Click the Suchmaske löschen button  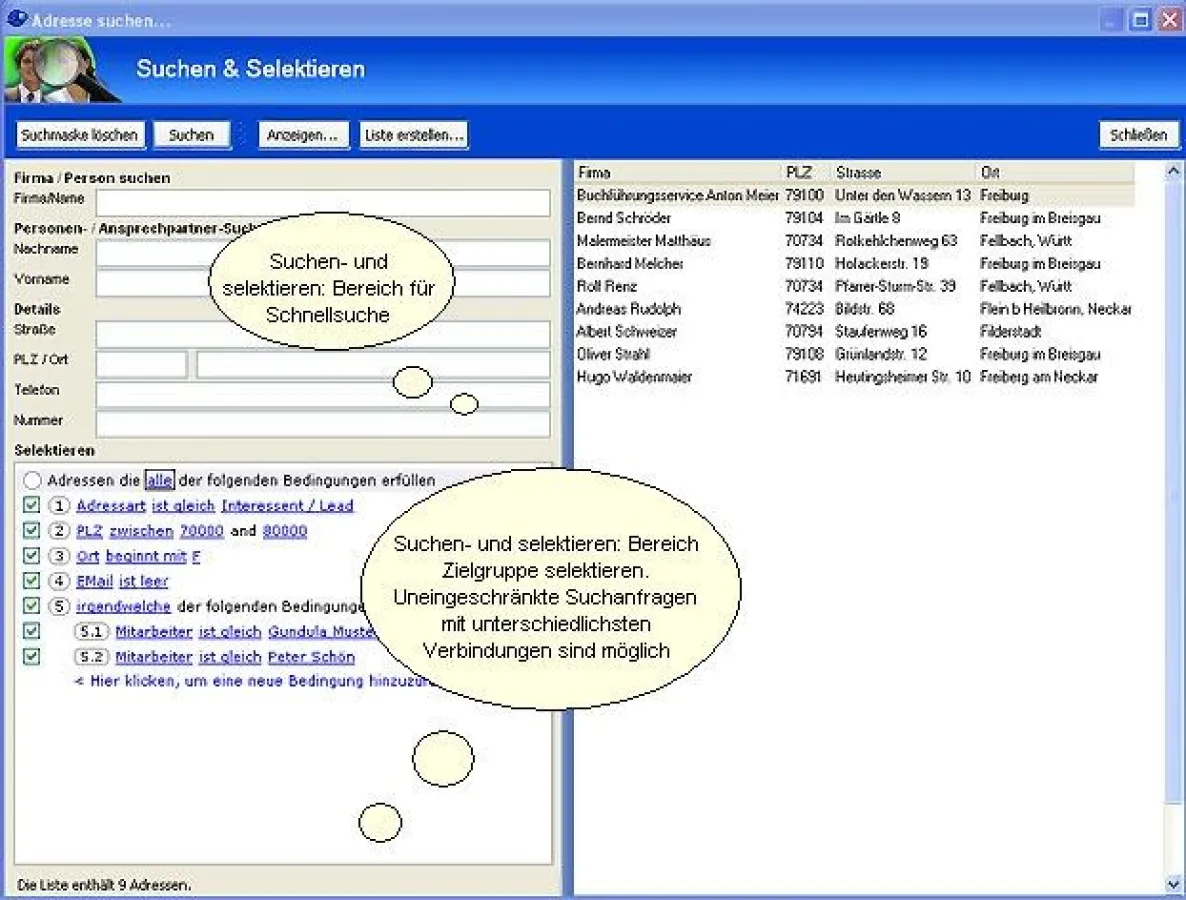click(80, 135)
